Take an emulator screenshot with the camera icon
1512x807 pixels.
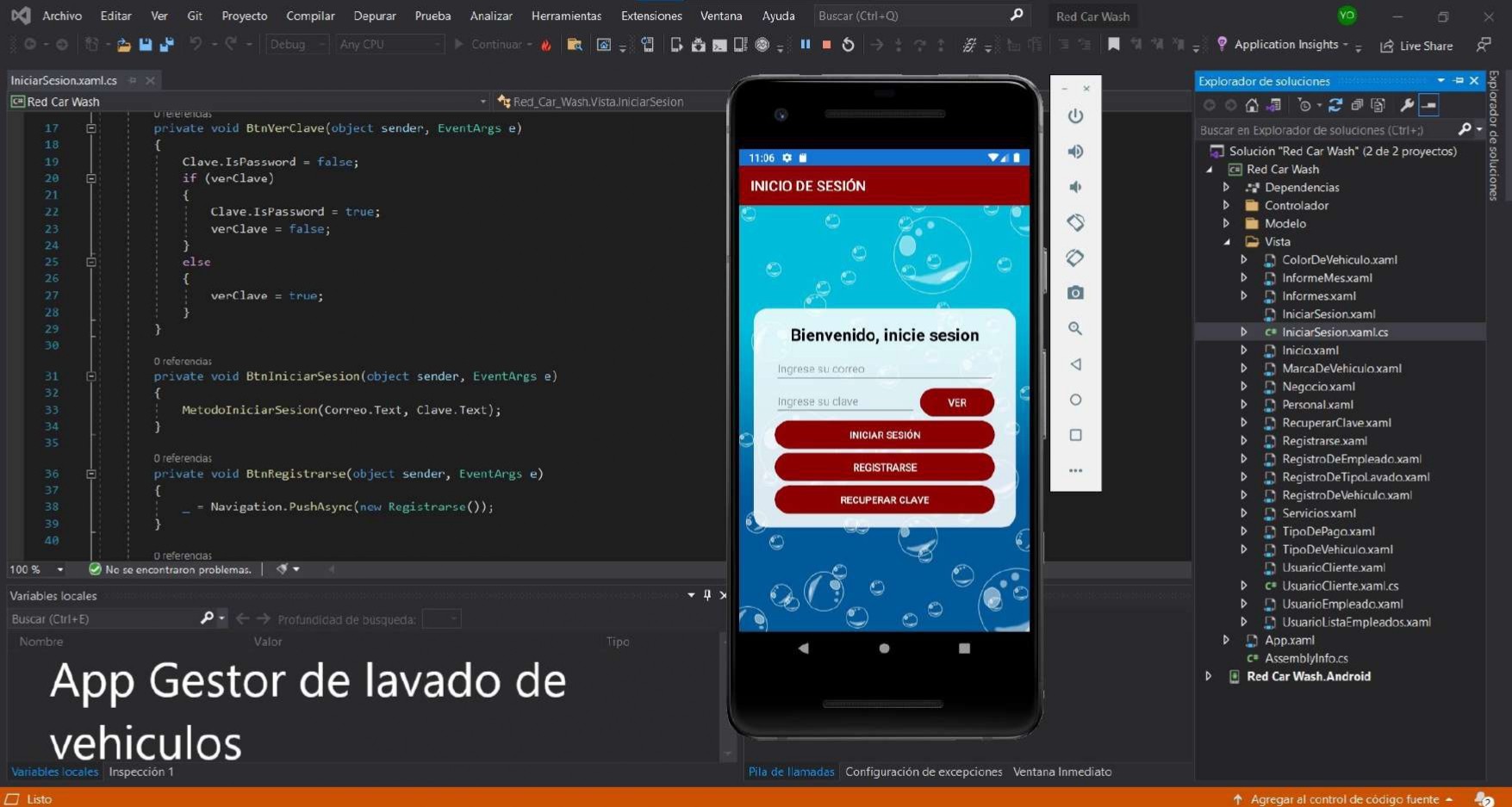pos(1075,293)
